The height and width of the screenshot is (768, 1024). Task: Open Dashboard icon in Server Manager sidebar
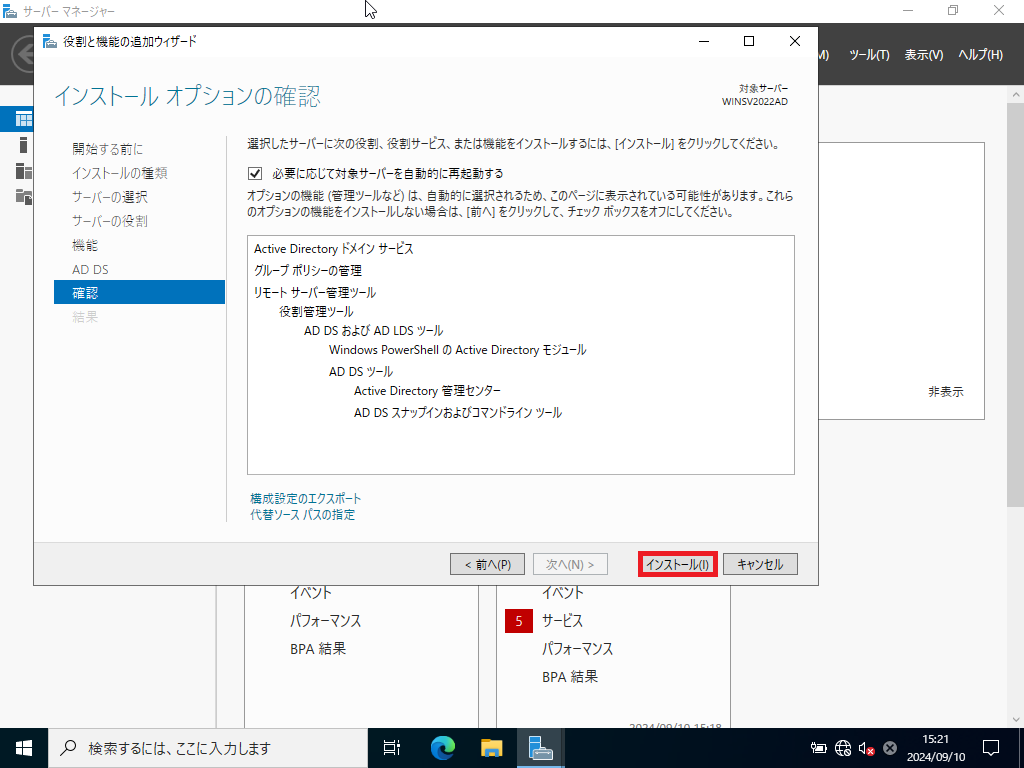click(x=24, y=119)
